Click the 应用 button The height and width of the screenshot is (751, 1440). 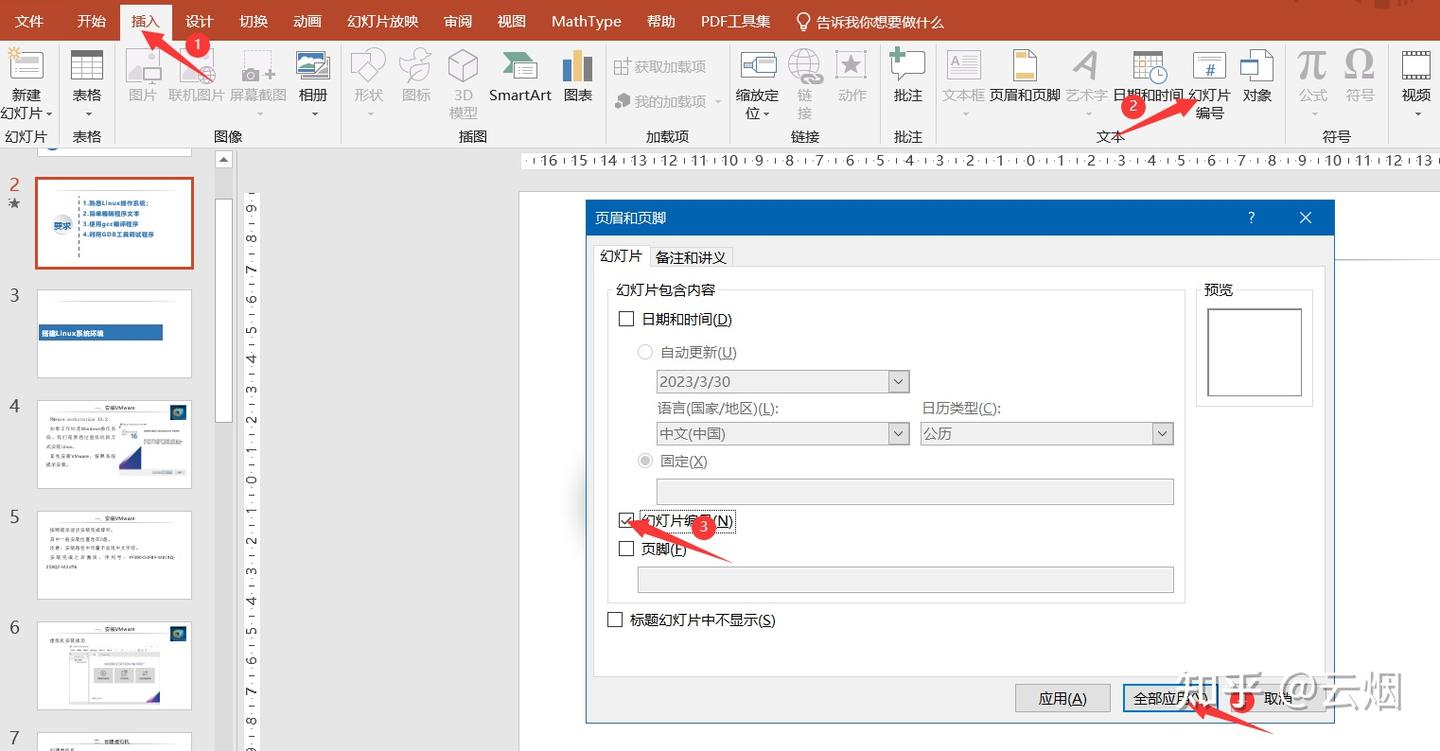tap(1062, 697)
